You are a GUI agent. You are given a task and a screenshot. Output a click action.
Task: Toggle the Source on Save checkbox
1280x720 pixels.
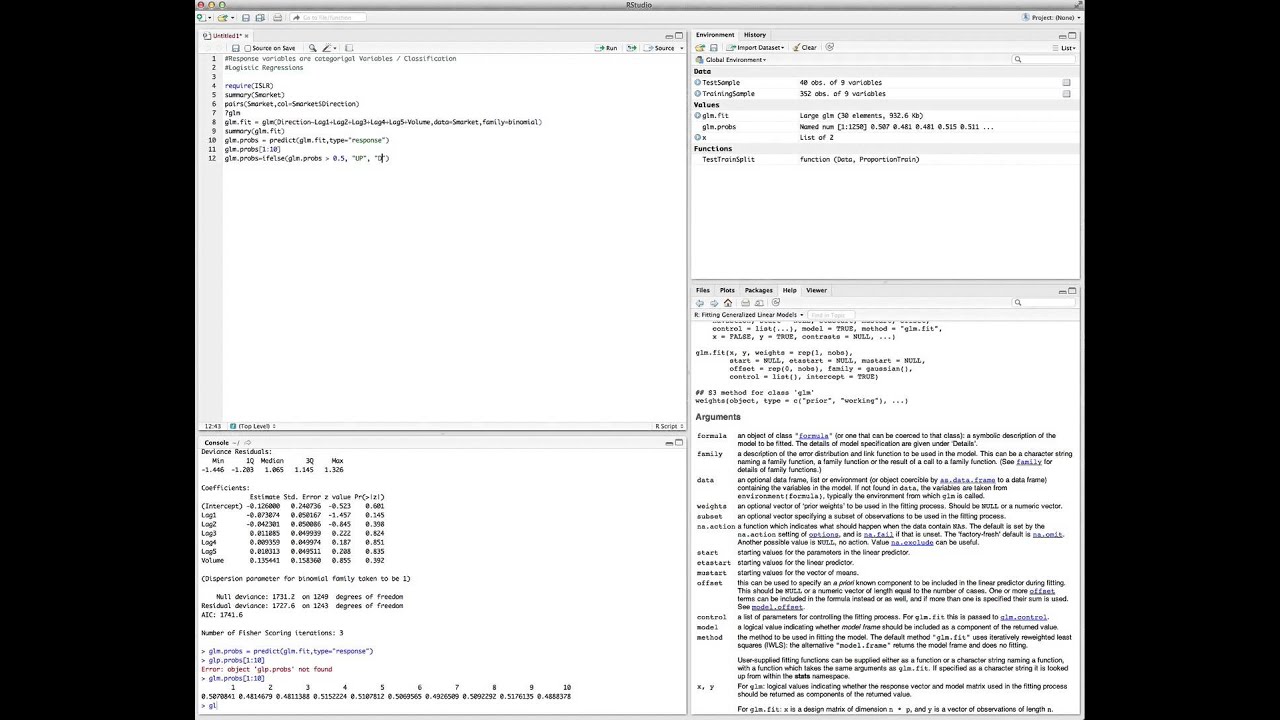pyautogui.click(x=248, y=48)
